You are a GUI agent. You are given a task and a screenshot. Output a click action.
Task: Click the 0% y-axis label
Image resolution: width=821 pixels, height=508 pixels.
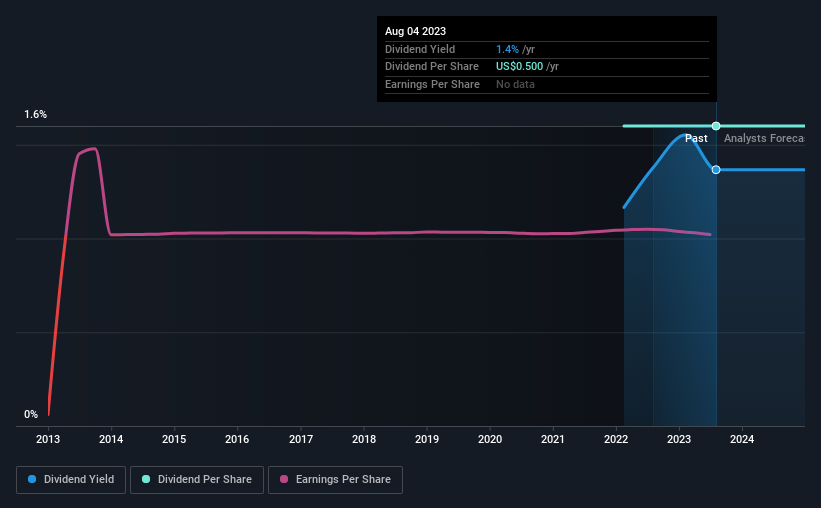point(31,414)
